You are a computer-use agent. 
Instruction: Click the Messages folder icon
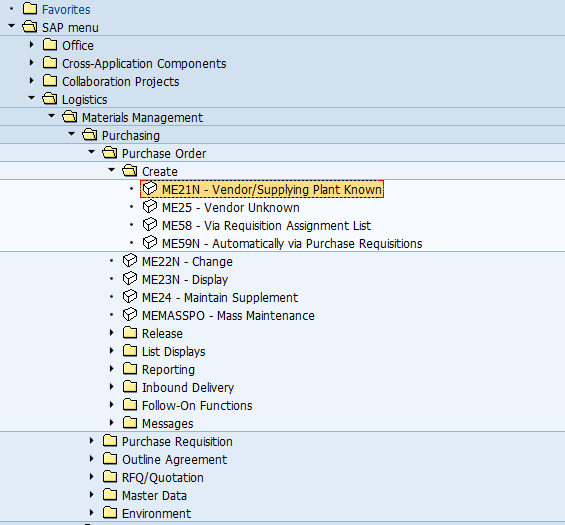(x=130, y=423)
